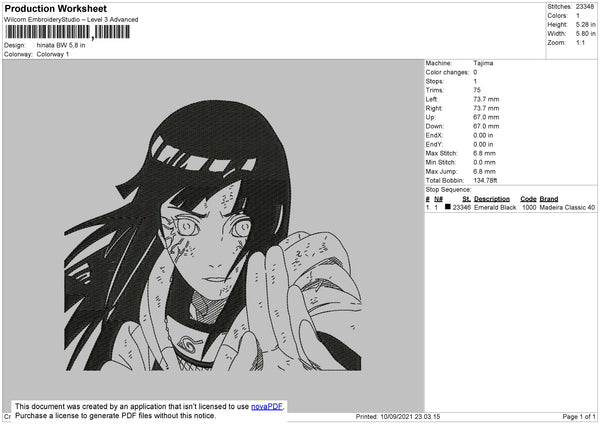Screen dimensions: 600x424
Task: Click the thread description 'Emerald Black'
Action: (x=495, y=207)
